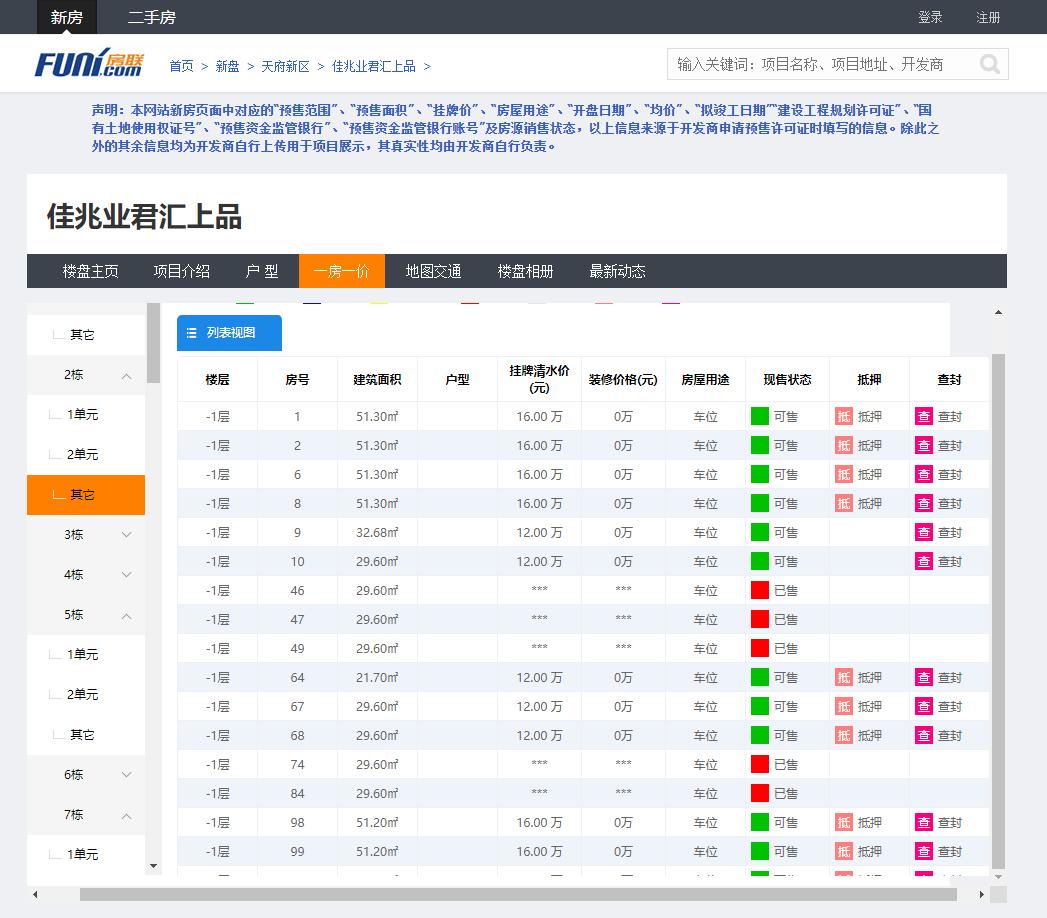Screen dimensions: 1047x918
Task: Click the 登录 link
Action: click(930, 17)
